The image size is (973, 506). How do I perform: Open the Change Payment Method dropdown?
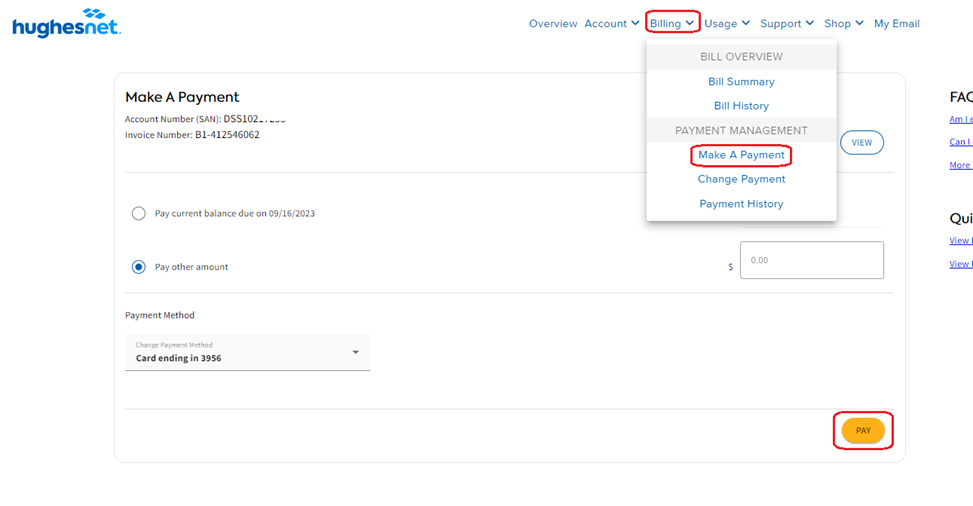(246, 352)
